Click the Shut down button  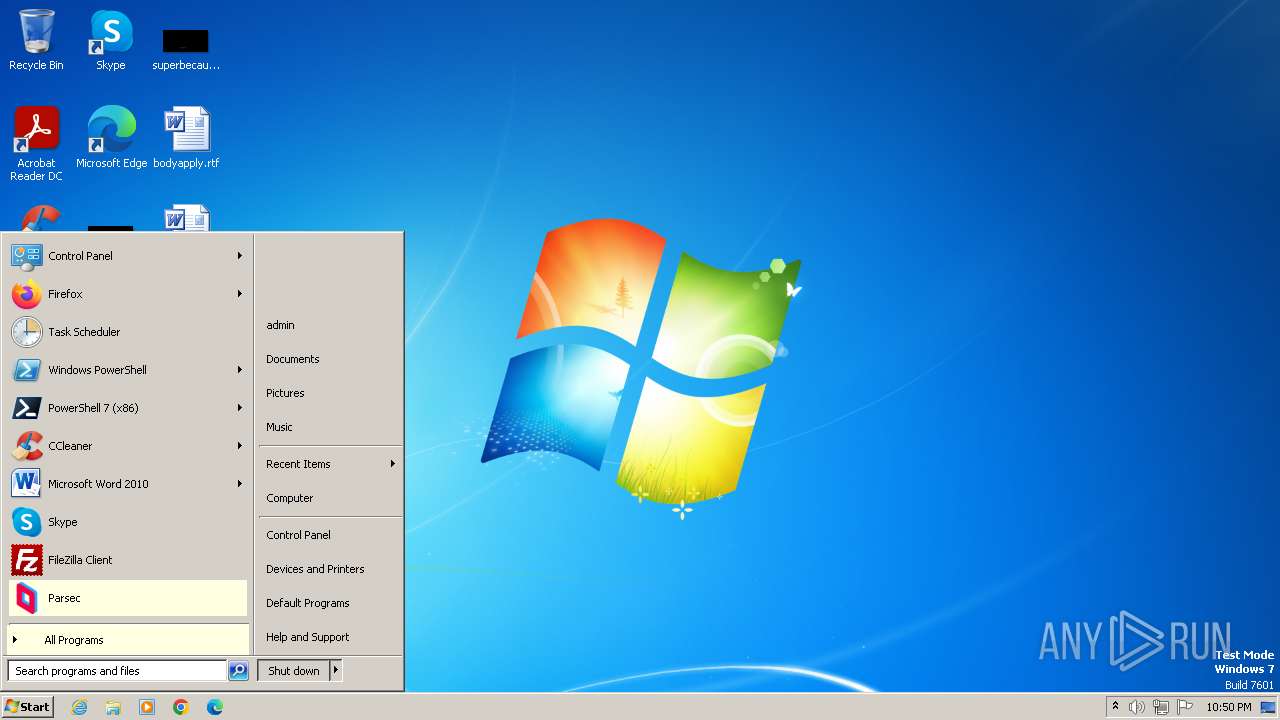[x=294, y=671]
